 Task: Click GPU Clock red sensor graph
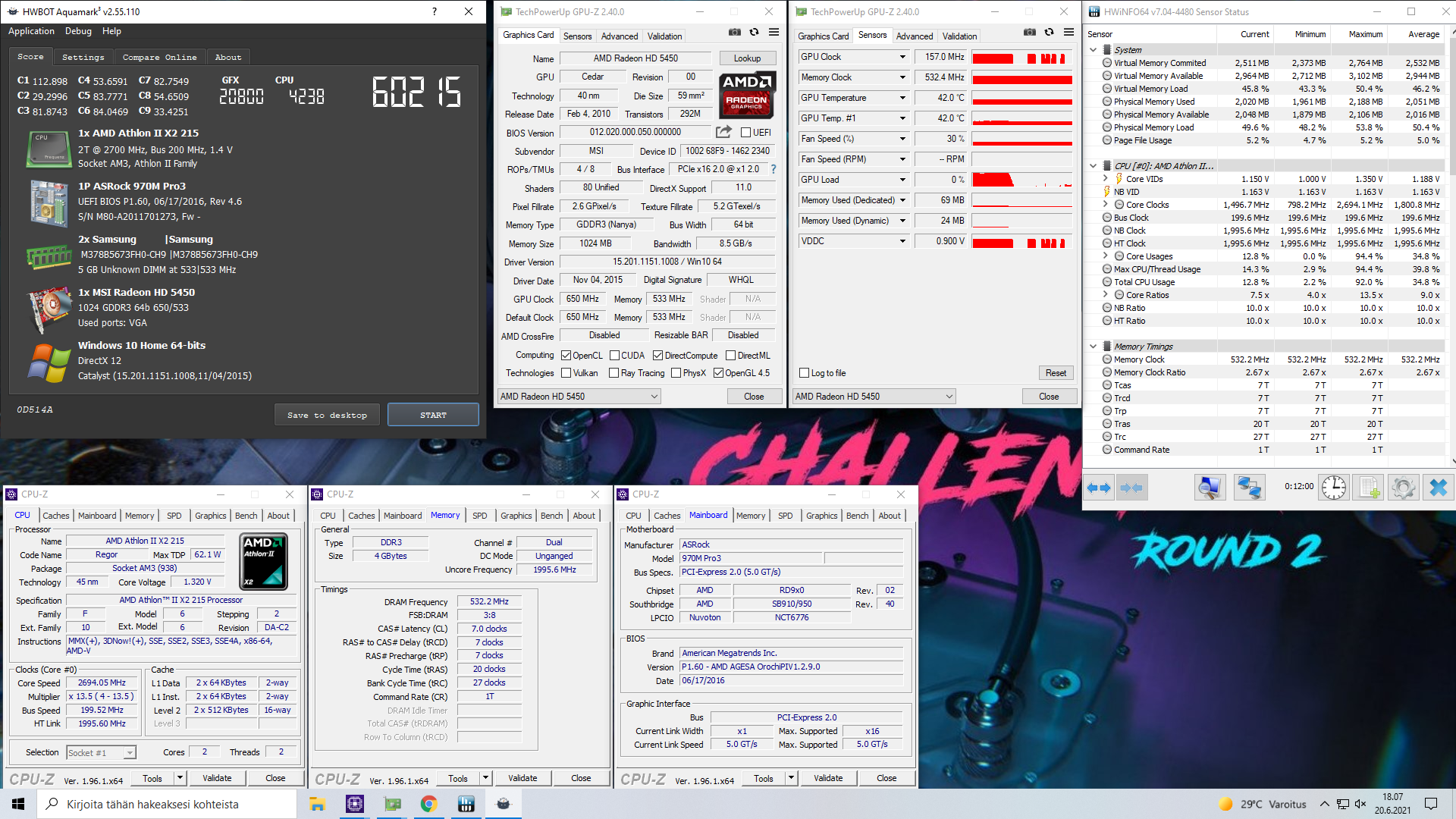pyautogui.click(x=1021, y=58)
